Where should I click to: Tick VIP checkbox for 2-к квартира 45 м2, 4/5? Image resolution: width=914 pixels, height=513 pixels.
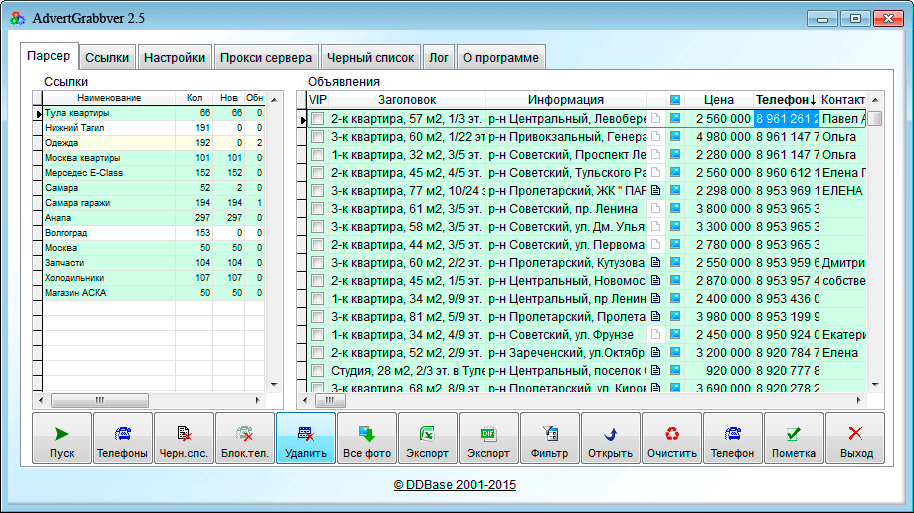tap(318, 173)
